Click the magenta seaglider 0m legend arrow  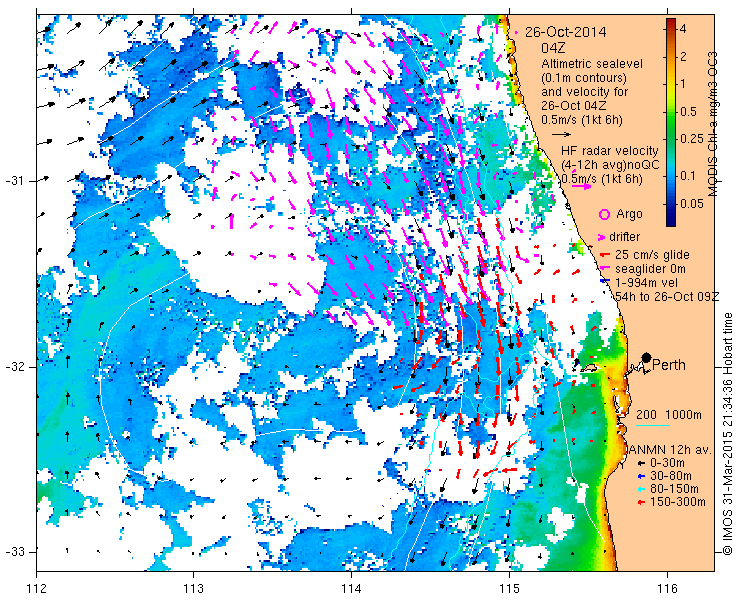(x=605, y=268)
